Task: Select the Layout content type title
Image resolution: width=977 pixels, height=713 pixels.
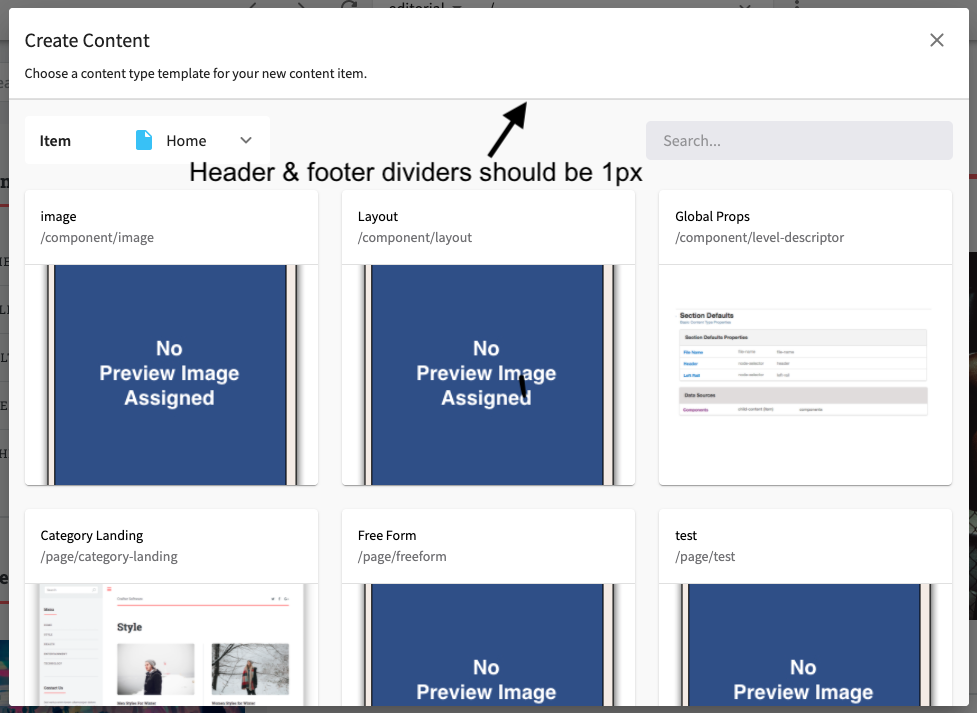Action: (x=378, y=216)
